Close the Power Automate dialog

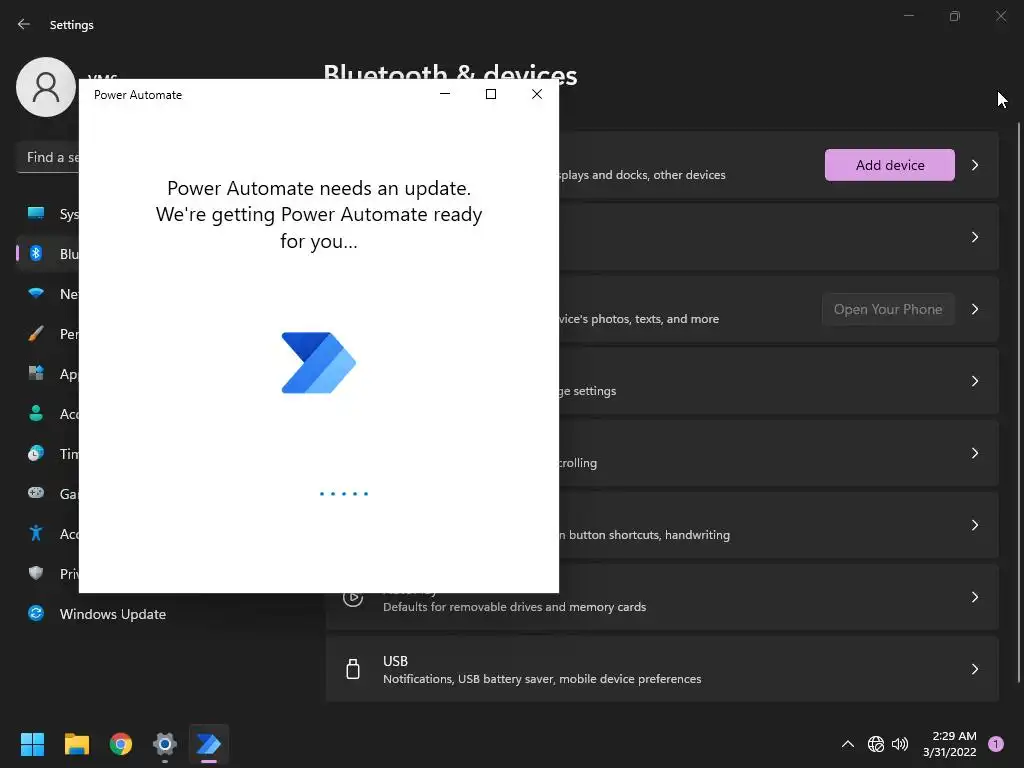click(x=537, y=94)
